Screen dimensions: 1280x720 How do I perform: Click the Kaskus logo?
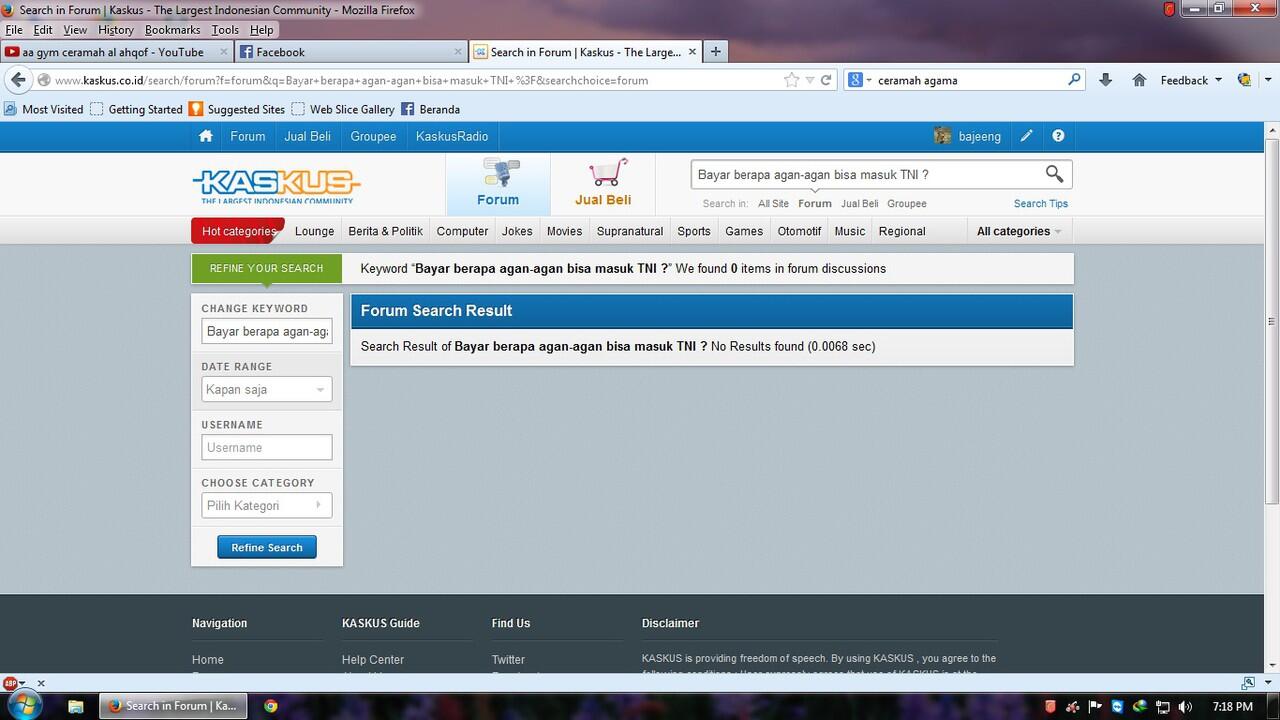276,185
